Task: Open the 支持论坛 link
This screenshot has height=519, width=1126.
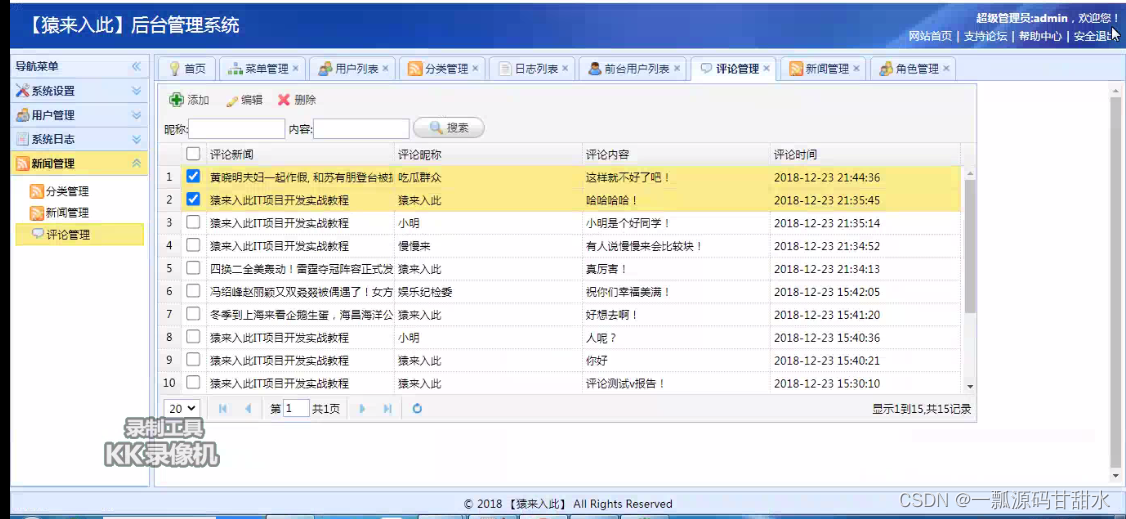Action: tap(985, 36)
